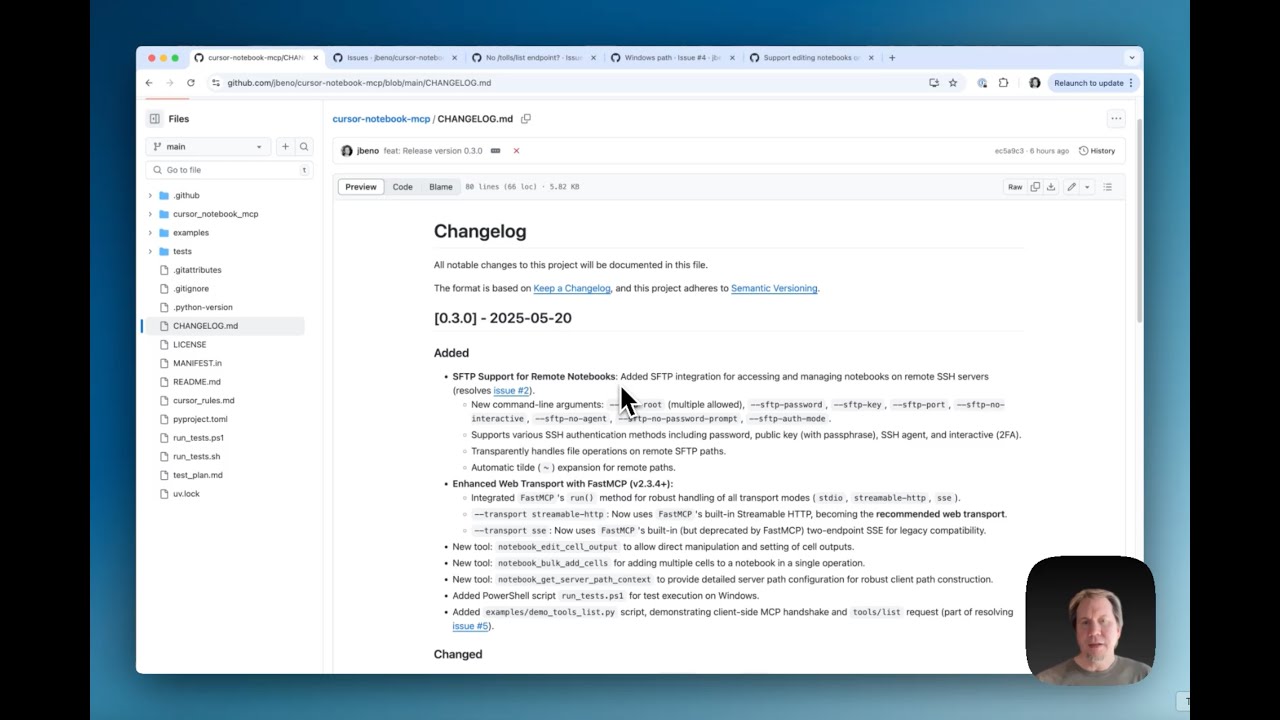Open repository file search magnifier
This screenshot has height=720, width=1280.
(x=304, y=146)
